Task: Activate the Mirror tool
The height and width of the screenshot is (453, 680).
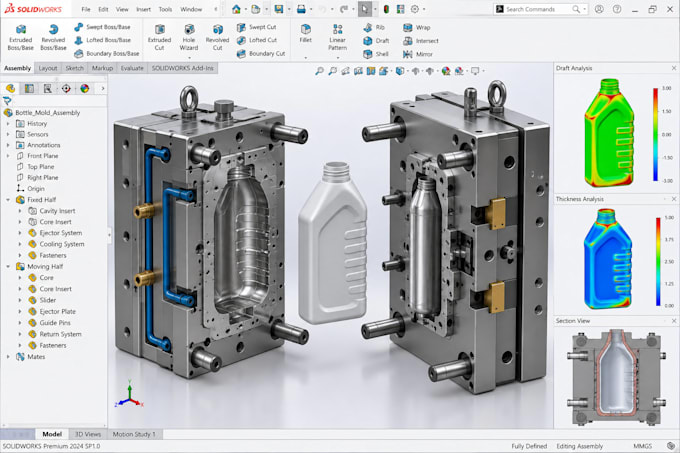Action: pyautogui.click(x=408, y=54)
